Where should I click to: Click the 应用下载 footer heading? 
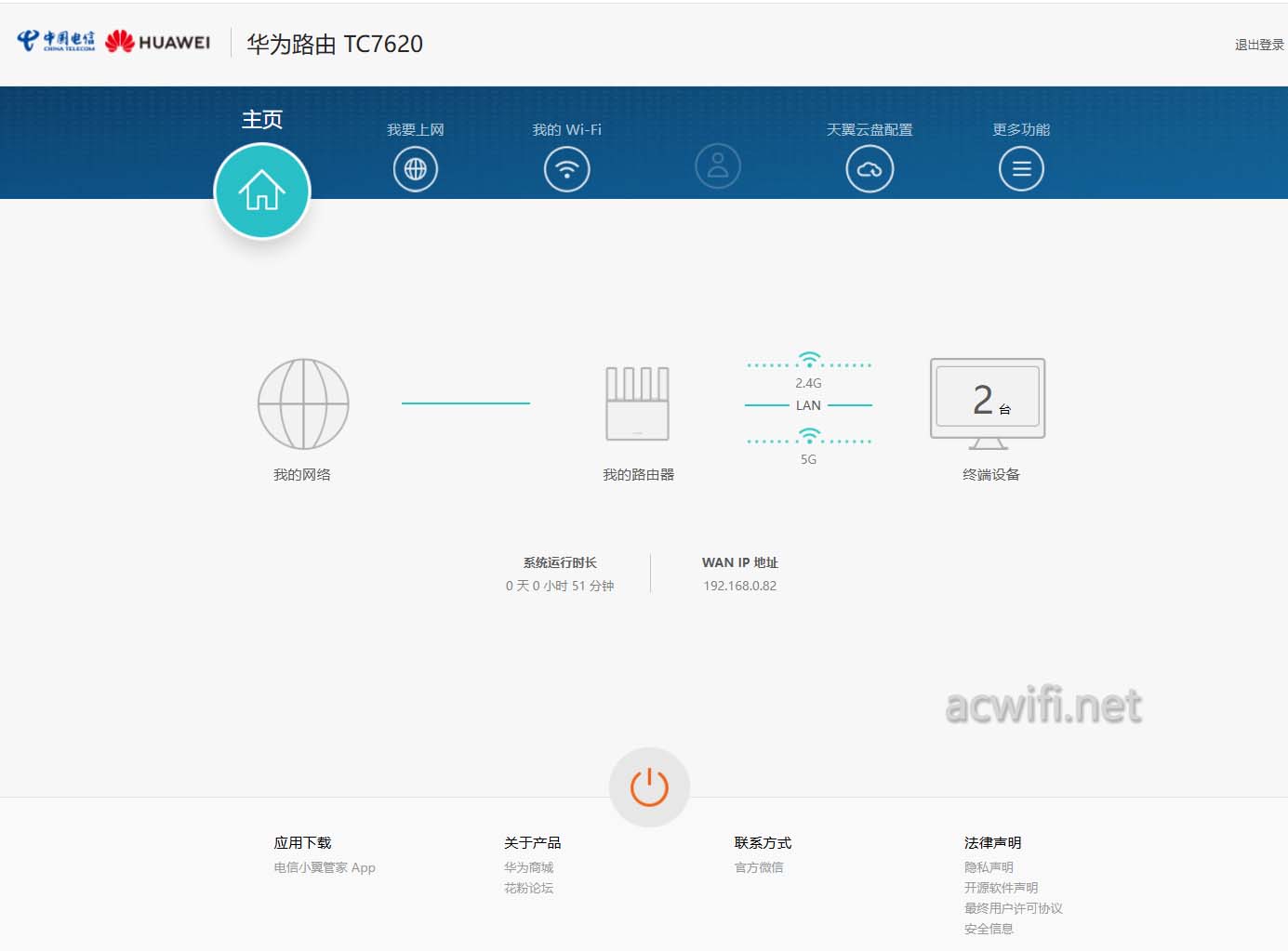[x=302, y=842]
